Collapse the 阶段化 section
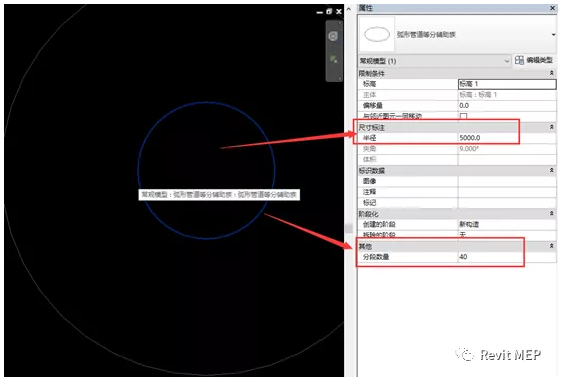Image resolution: width=573 pixels, height=382 pixels. tap(552, 213)
